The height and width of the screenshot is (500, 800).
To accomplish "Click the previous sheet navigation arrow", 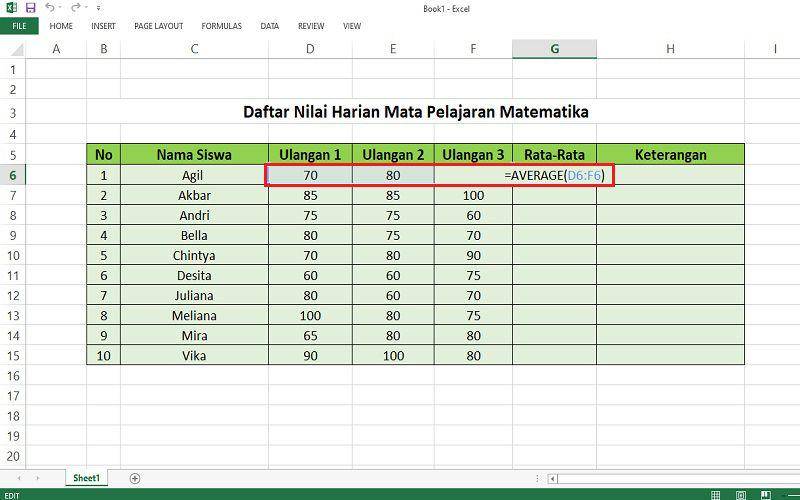I will coord(19,478).
